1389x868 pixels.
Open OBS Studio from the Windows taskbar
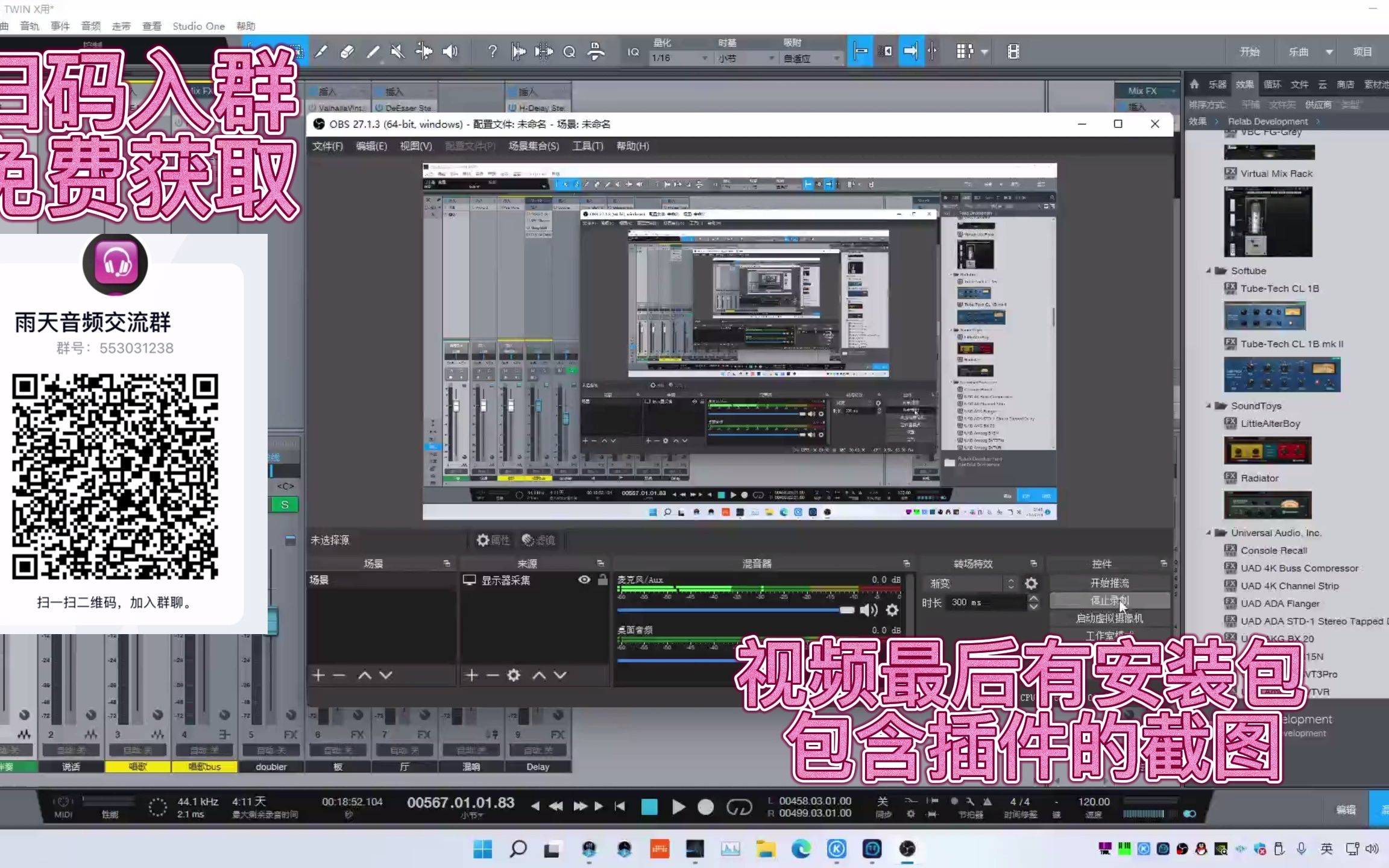907,849
